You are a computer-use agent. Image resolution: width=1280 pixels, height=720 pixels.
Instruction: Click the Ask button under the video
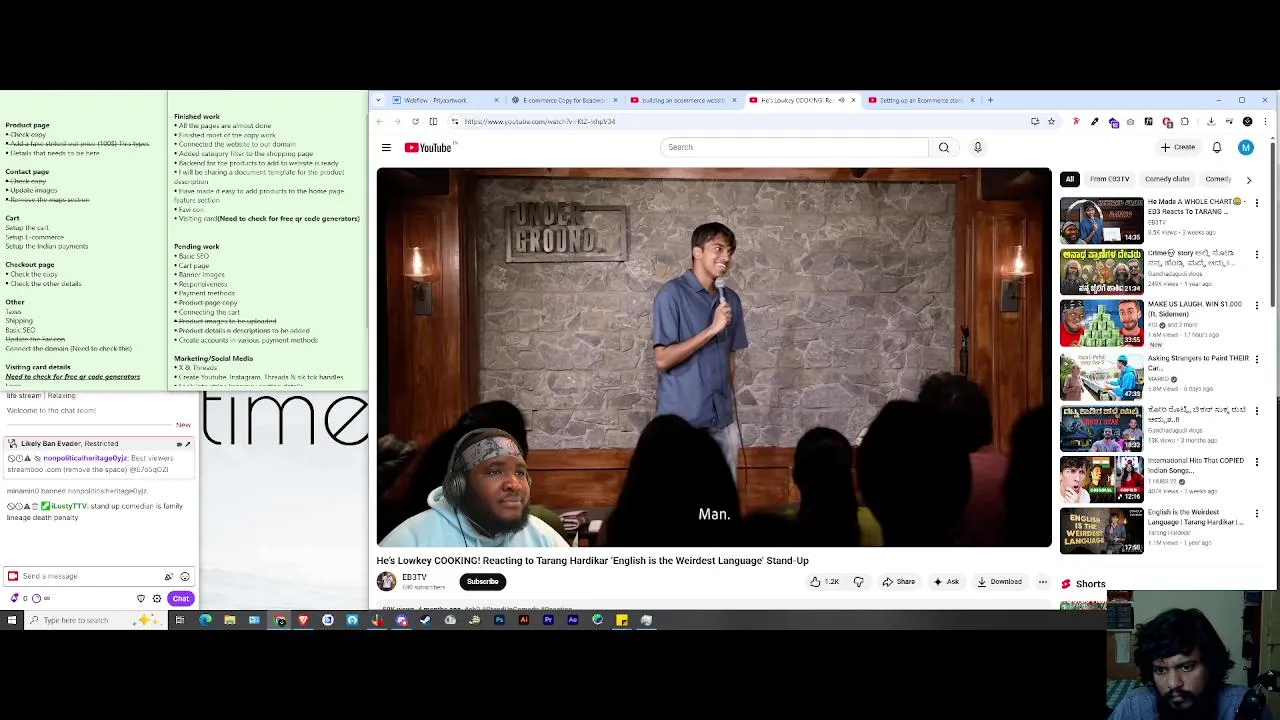point(945,582)
